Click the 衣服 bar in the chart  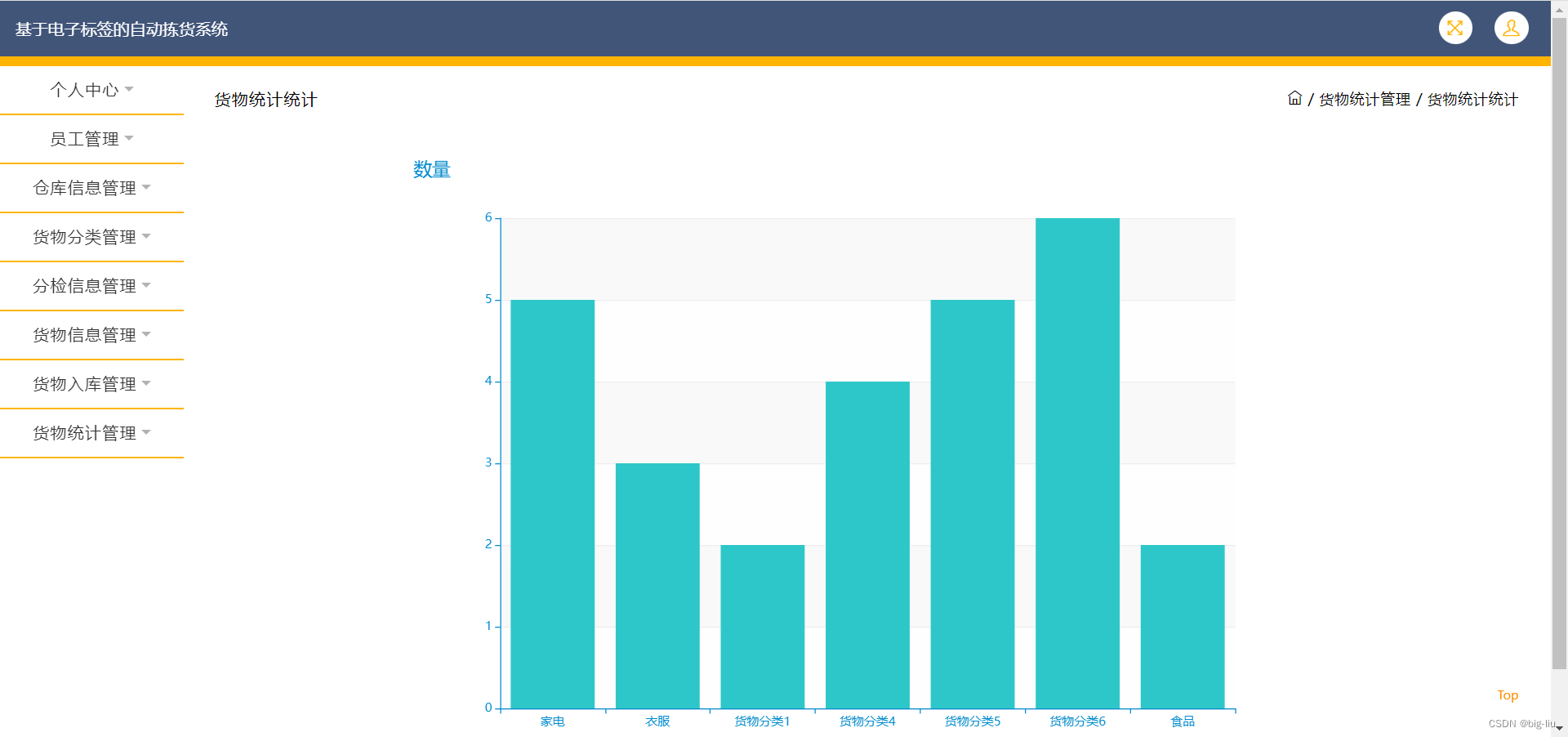tap(657, 586)
